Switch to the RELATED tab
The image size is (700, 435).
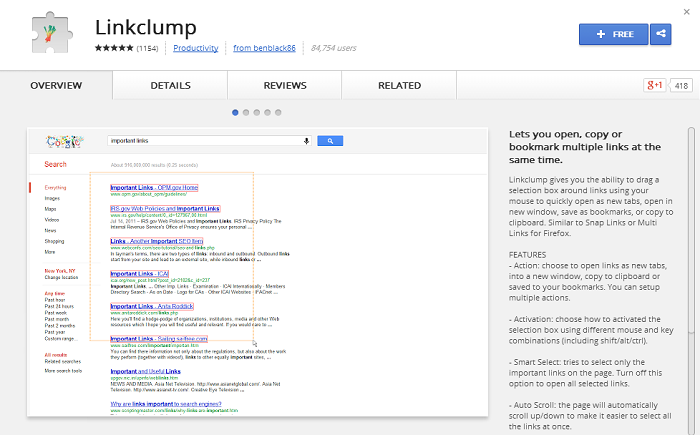click(400, 85)
